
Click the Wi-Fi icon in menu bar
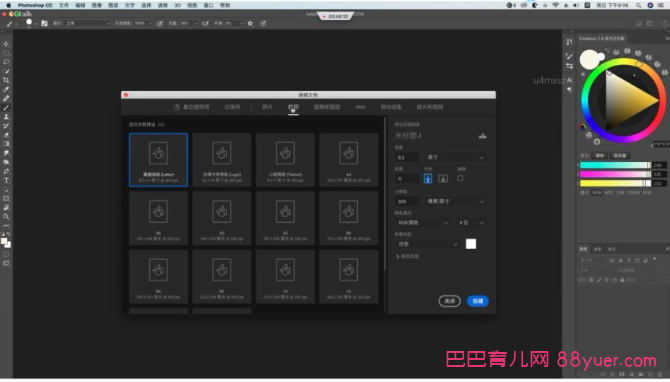pos(555,5)
